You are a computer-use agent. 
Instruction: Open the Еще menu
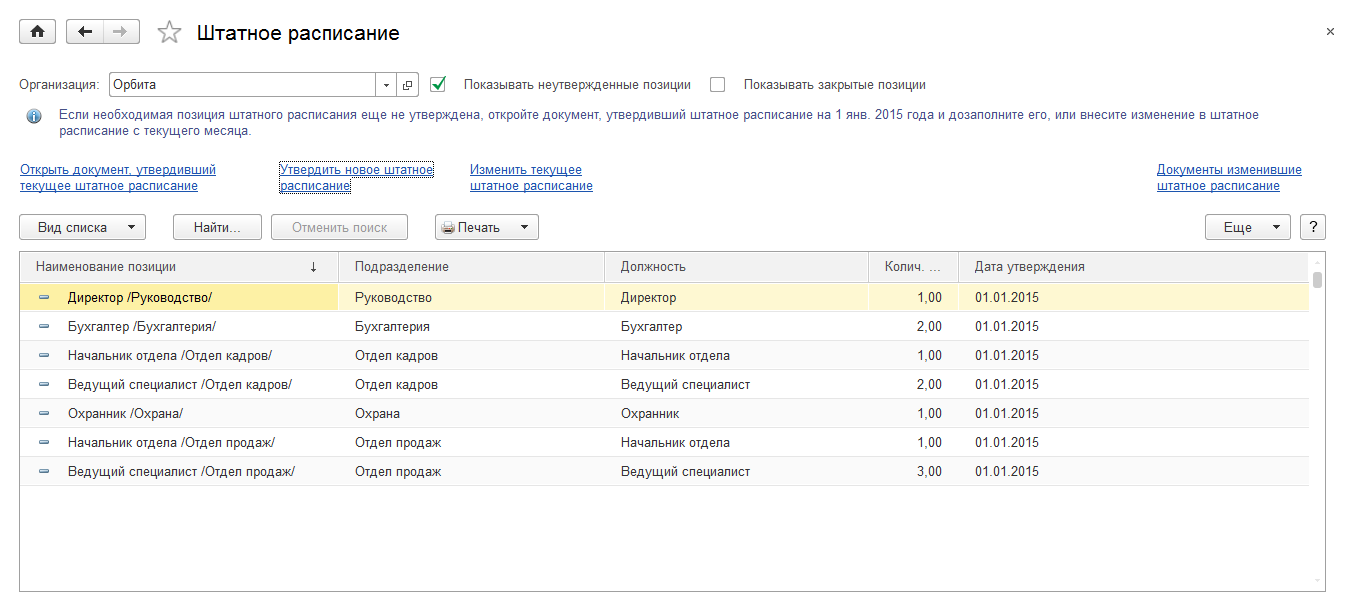point(1247,227)
